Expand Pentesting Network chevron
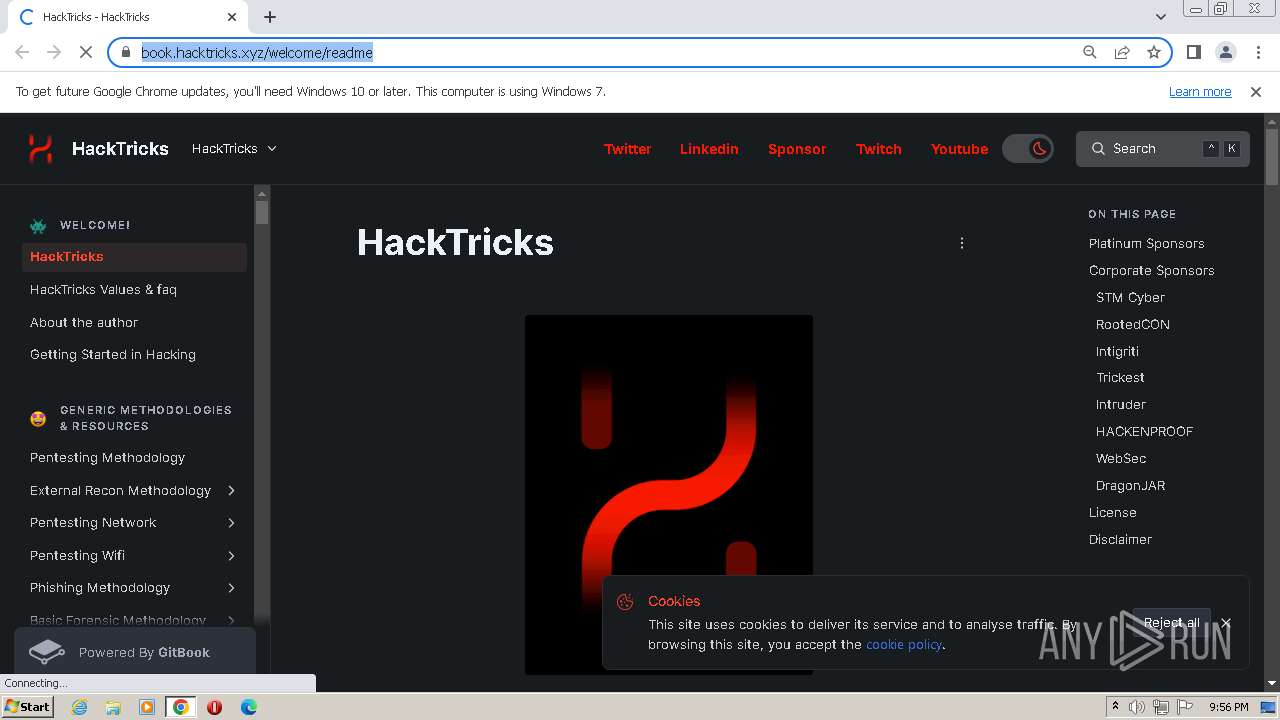The height and width of the screenshot is (720, 1280). tap(231, 523)
